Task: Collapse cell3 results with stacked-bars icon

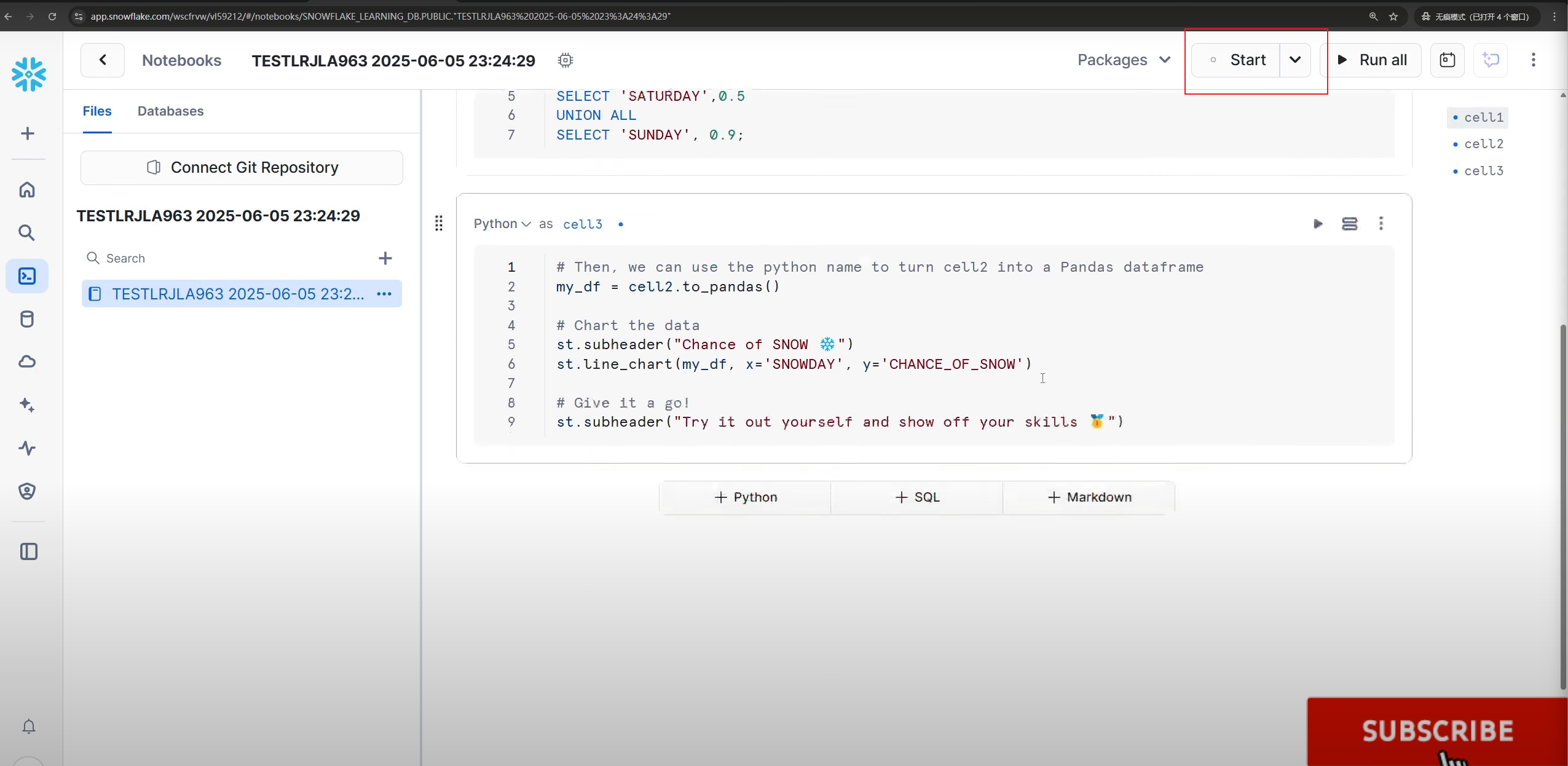Action: (1350, 224)
